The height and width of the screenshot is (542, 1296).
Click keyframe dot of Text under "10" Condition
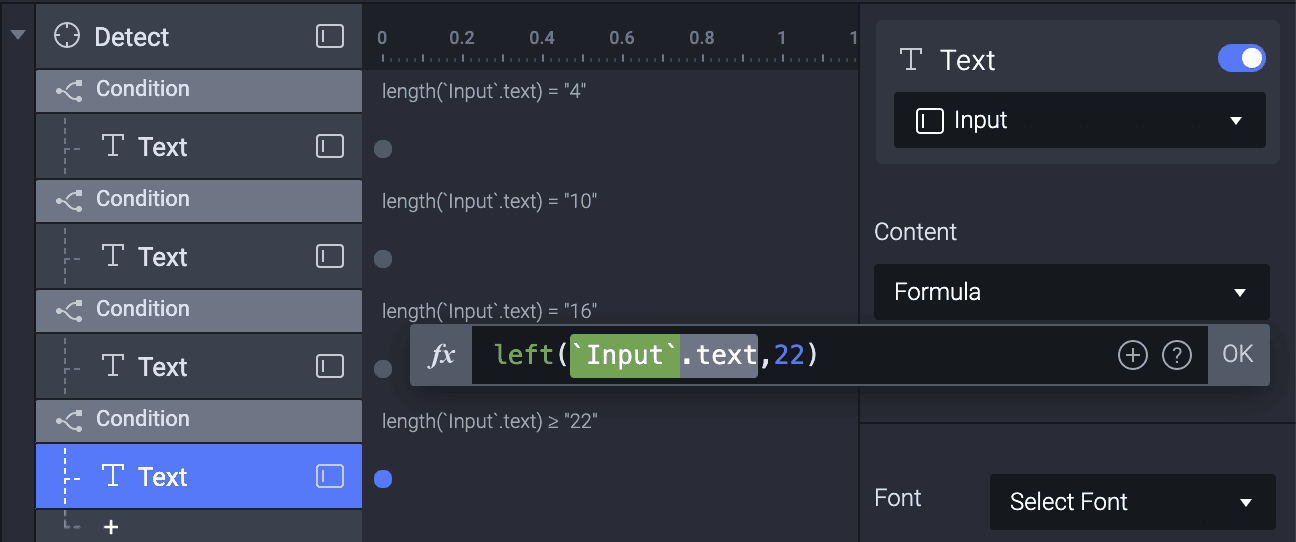point(382,260)
